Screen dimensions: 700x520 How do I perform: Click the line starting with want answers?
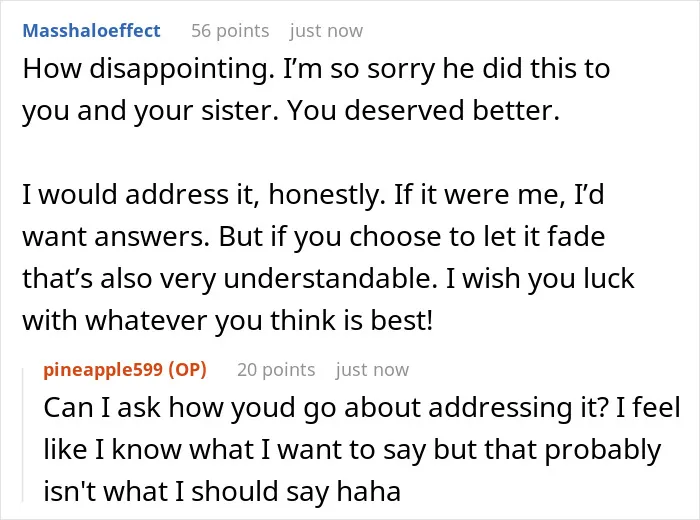tap(314, 237)
